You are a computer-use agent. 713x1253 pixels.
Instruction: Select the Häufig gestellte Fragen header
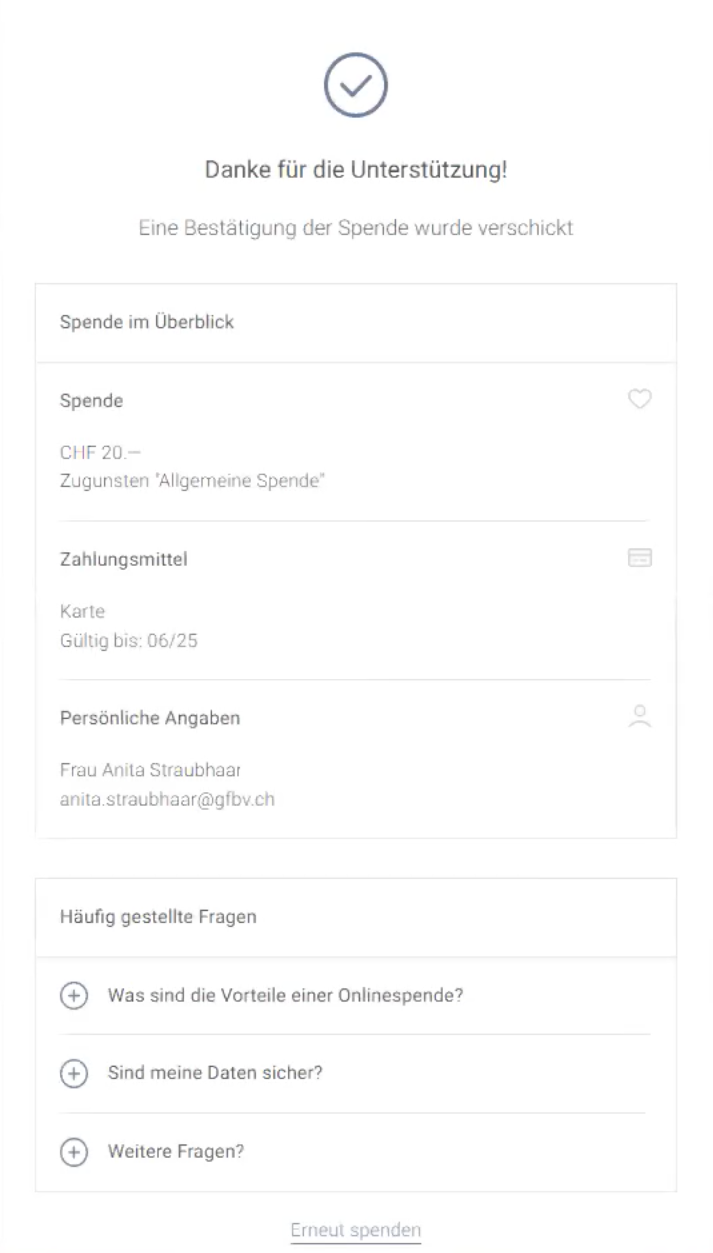(x=158, y=916)
